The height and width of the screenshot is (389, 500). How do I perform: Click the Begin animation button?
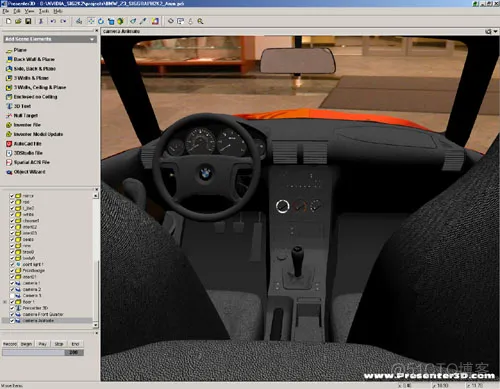click(x=26, y=344)
